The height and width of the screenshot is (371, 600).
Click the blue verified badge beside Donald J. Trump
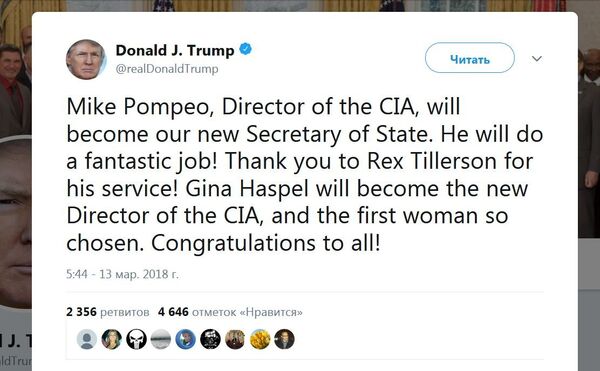point(245,49)
